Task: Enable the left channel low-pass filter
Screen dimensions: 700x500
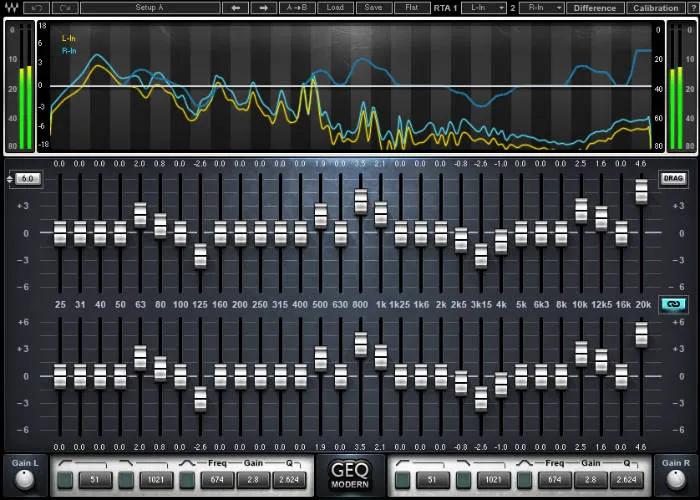Action: tap(125, 480)
